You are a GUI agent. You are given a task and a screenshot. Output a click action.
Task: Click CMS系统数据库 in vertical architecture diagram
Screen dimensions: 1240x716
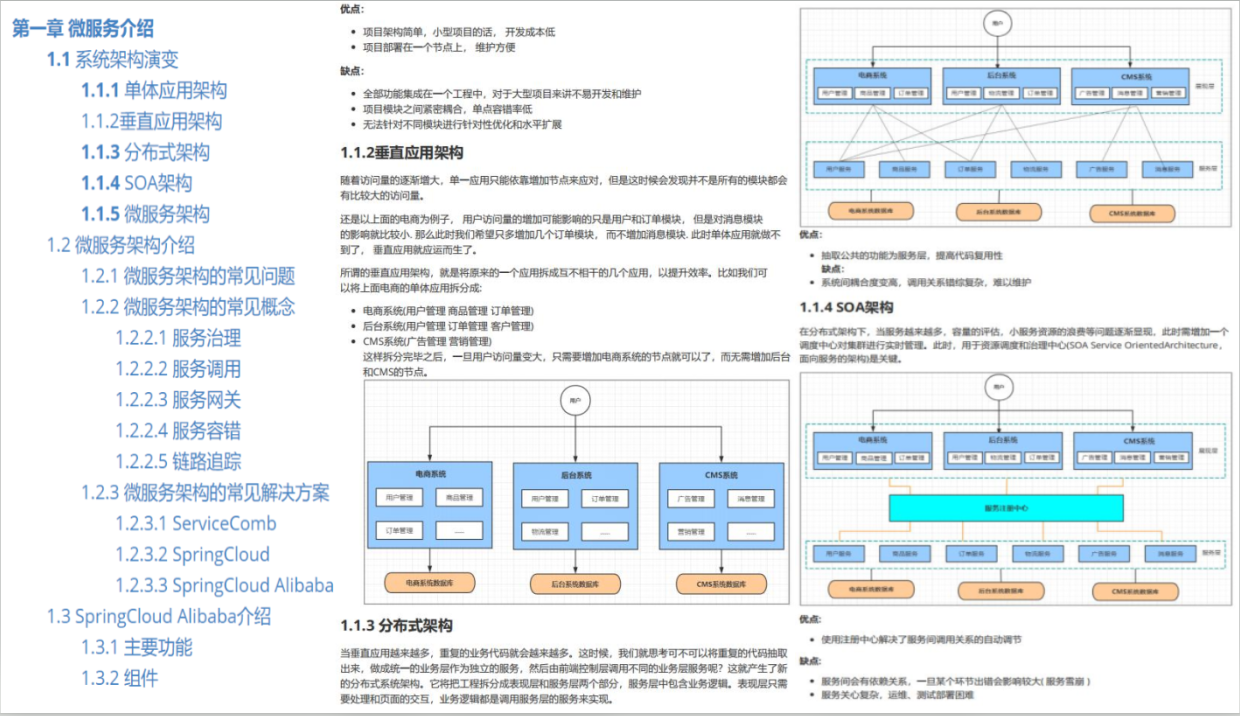click(722, 582)
